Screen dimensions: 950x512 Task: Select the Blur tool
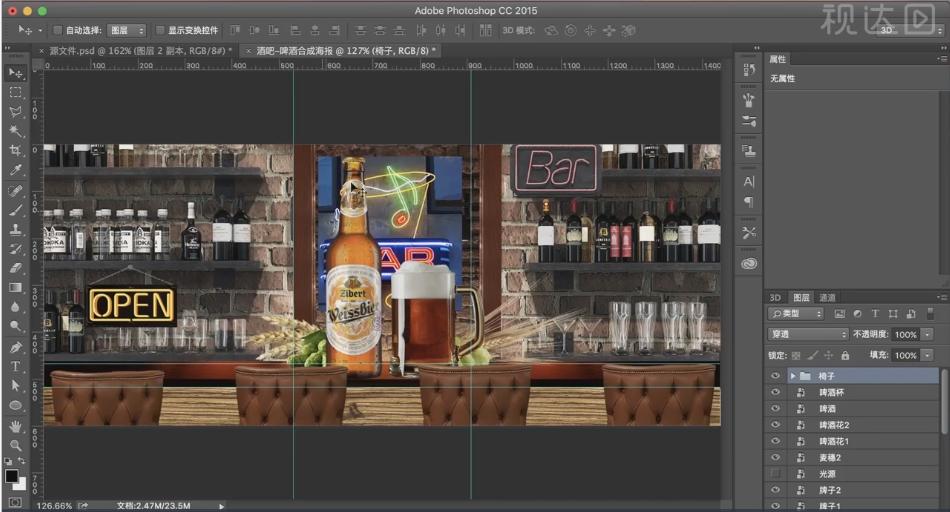(x=15, y=307)
